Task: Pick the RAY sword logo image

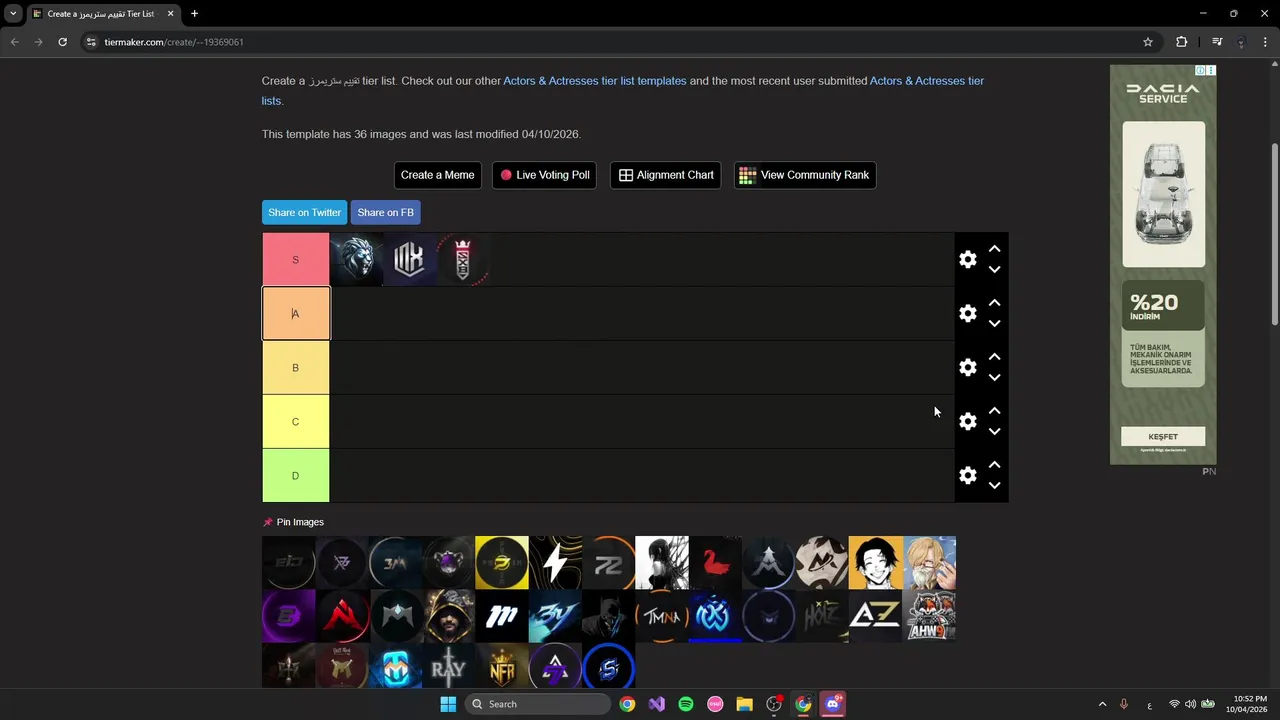Action: (448, 667)
